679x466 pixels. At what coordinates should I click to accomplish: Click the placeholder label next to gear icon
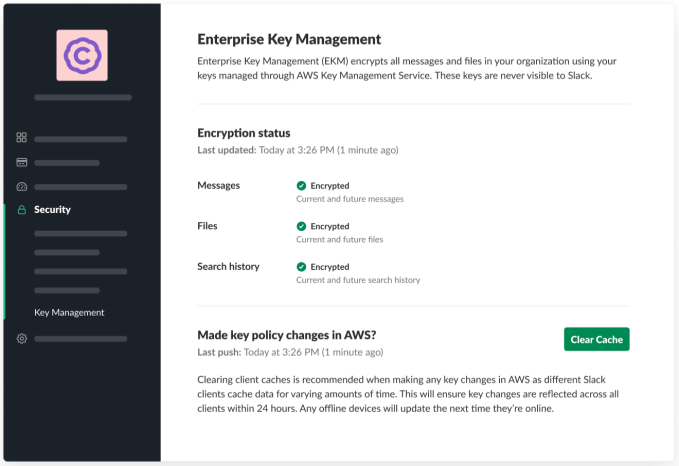80,340
